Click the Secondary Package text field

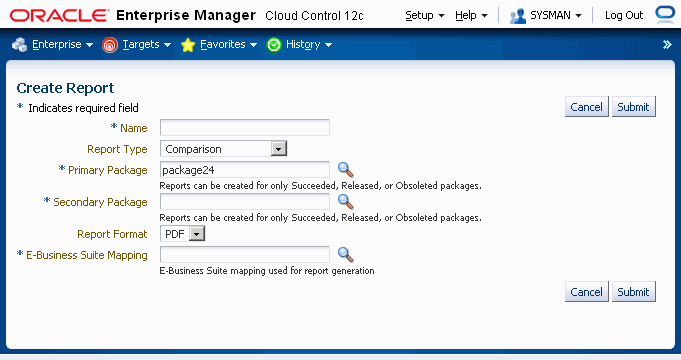[x=245, y=202]
